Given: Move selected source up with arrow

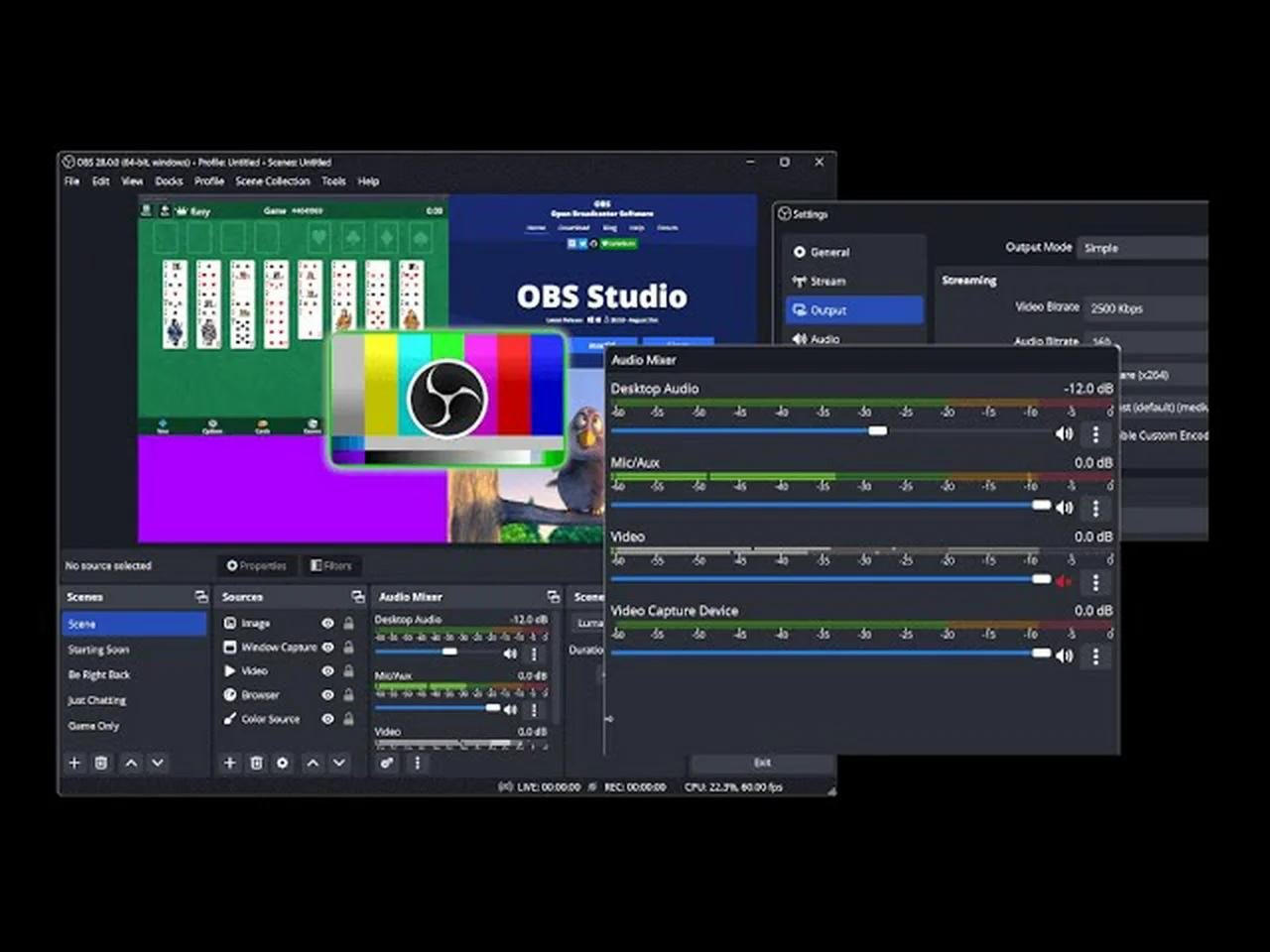Looking at the screenshot, I should click(313, 763).
